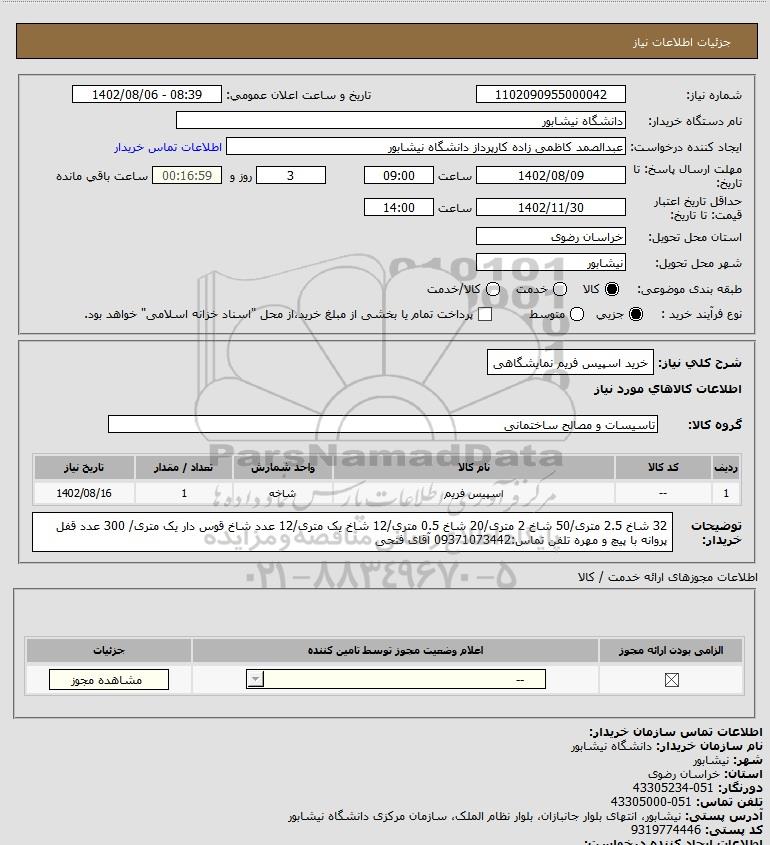
Task: Click the اعلام وضعیت مجوز column header
Action: (396, 650)
